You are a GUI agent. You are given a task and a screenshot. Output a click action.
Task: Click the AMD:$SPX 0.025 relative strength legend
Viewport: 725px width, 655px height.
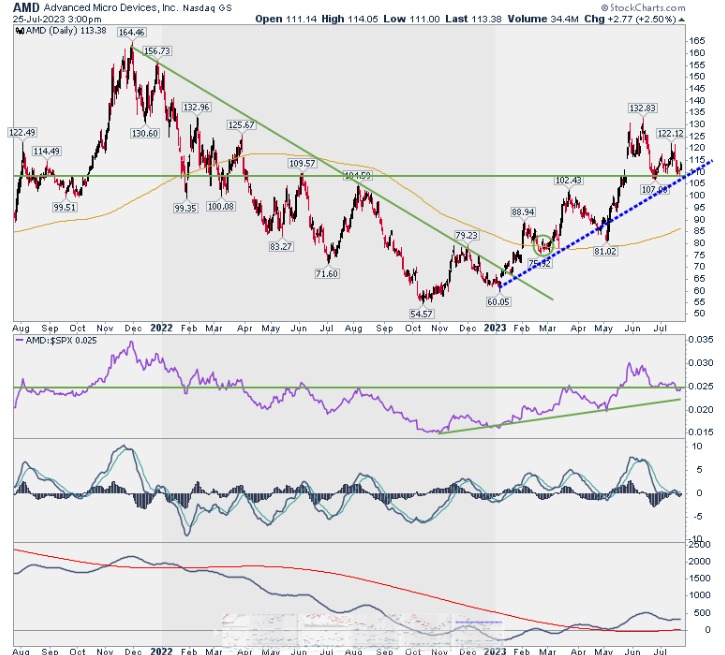tap(61, 340)
